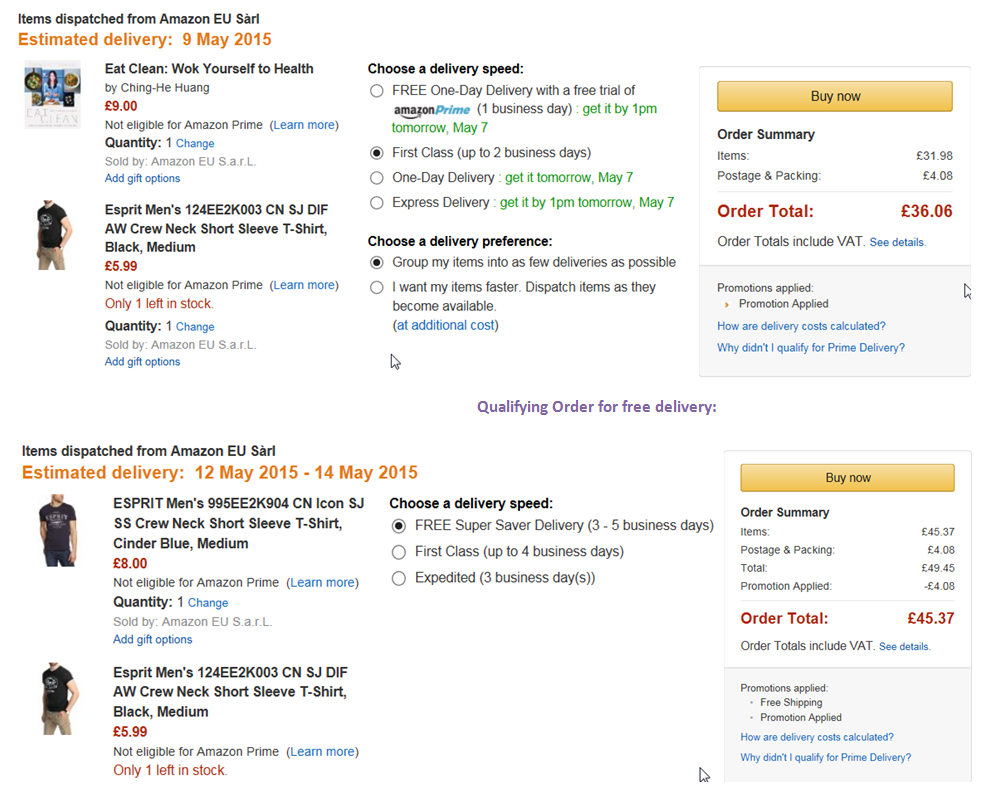990x800 pixels.
Task: Open 'How are delivery costs calculated?' in top summary
Action: pos(801,326)
